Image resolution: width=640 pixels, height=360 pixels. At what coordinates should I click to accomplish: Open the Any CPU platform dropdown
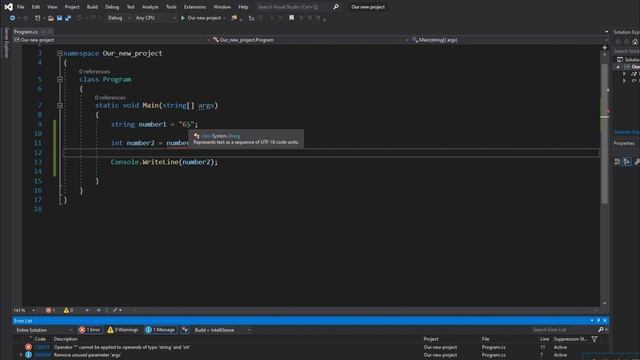pos(155,18)
